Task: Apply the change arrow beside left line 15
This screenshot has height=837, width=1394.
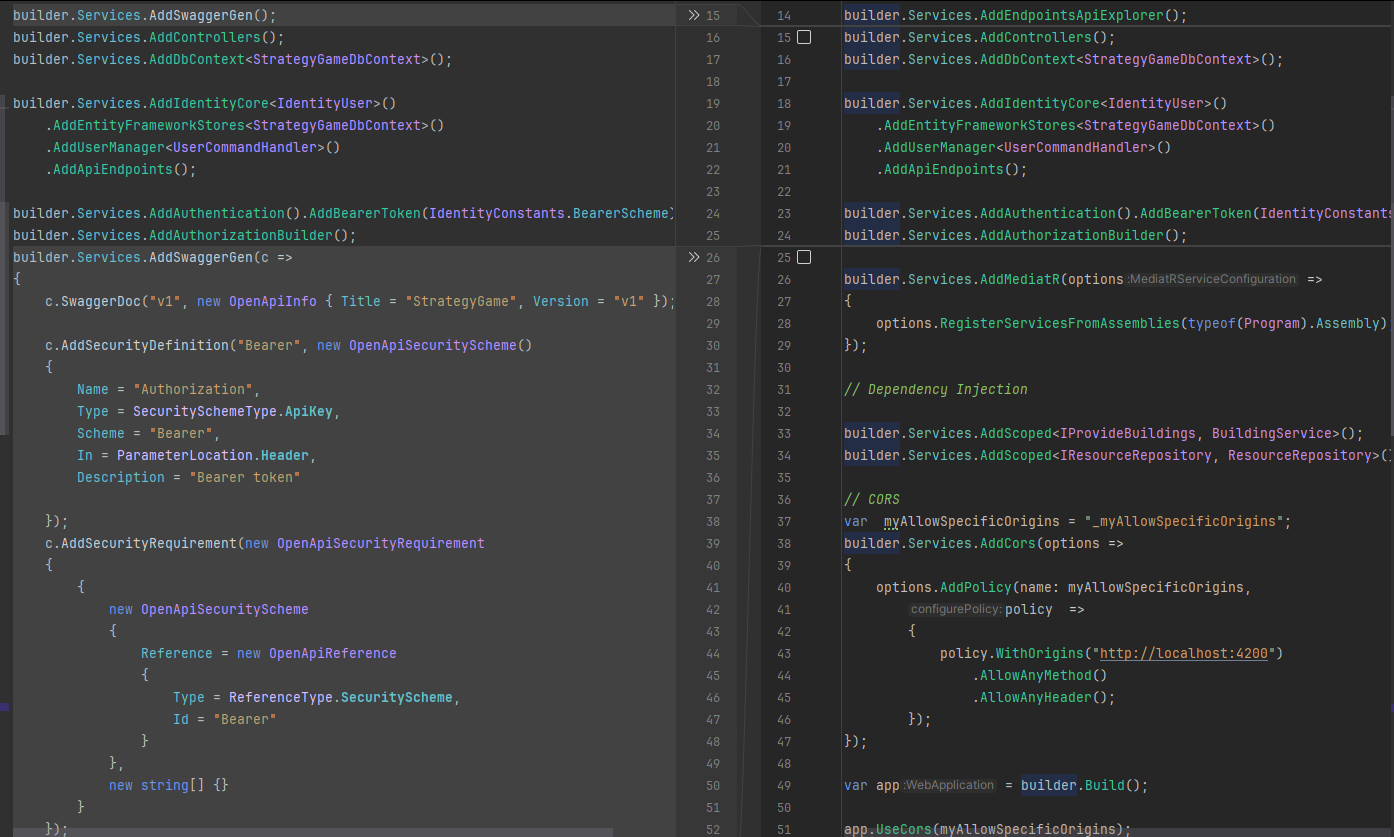Action: click(x=694, y=15)
